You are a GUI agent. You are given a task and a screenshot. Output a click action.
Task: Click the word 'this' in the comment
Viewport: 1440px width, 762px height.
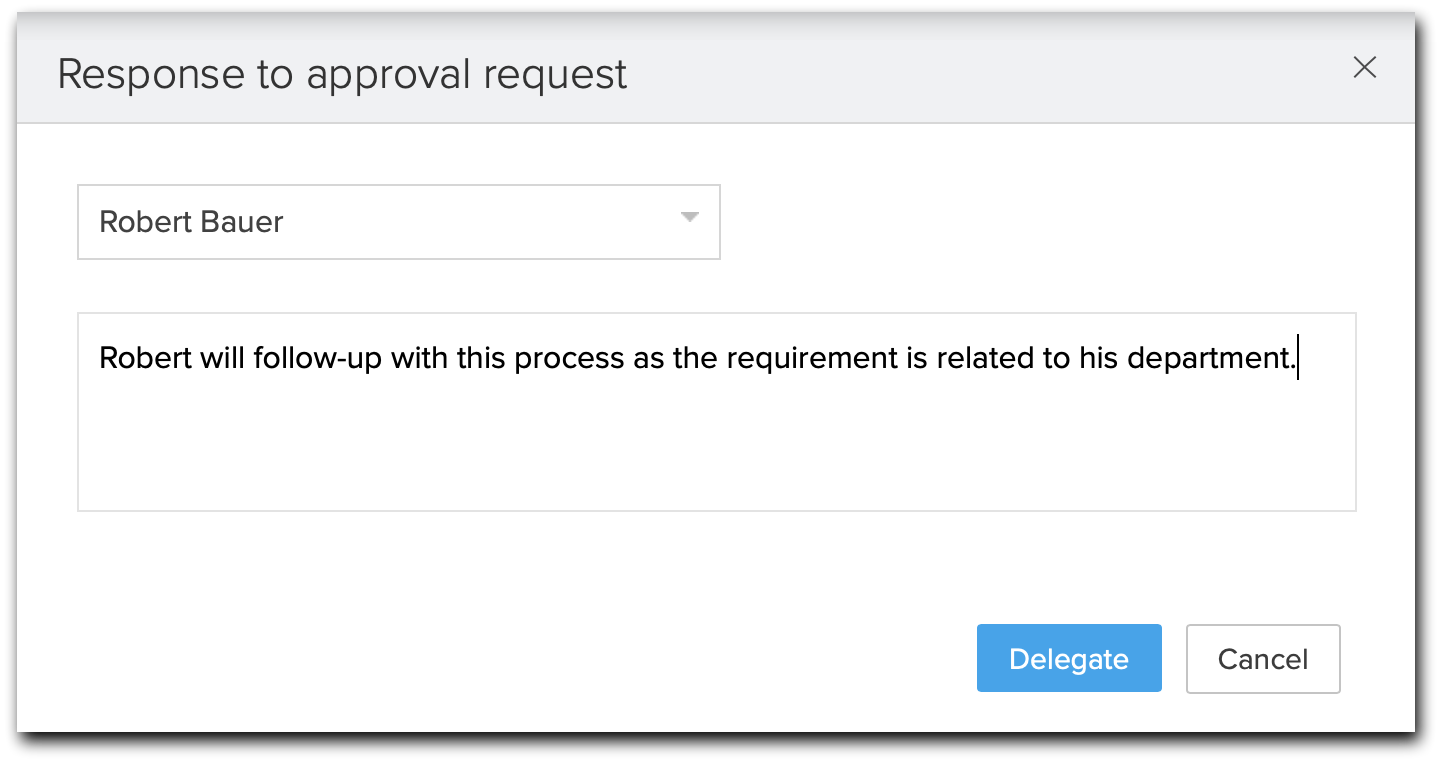tap(482, 359)
